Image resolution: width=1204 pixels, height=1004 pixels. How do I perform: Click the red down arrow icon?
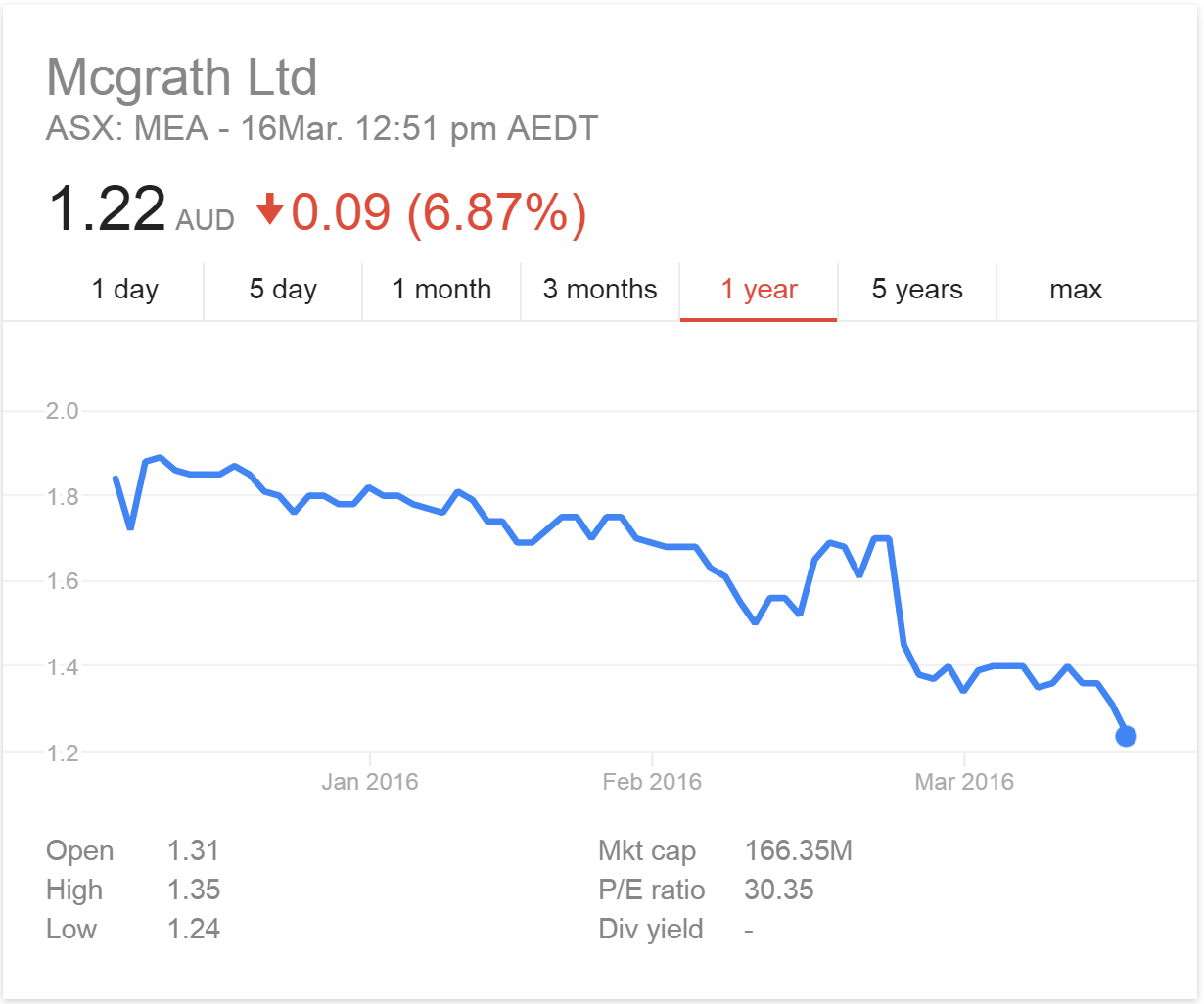point(269,209)
